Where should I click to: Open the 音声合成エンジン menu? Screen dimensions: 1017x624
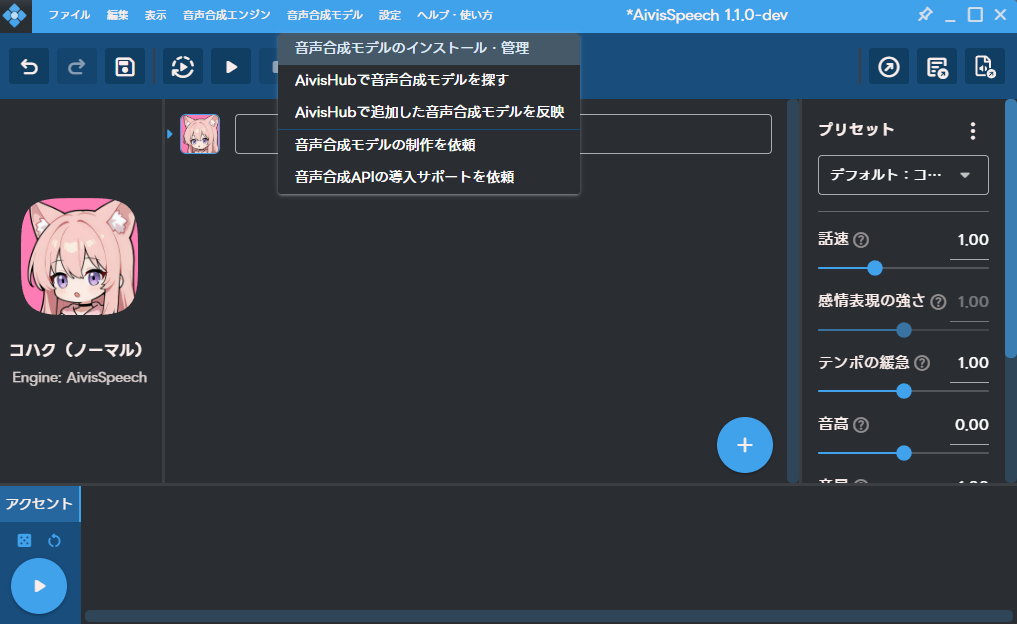pos(226,15)
